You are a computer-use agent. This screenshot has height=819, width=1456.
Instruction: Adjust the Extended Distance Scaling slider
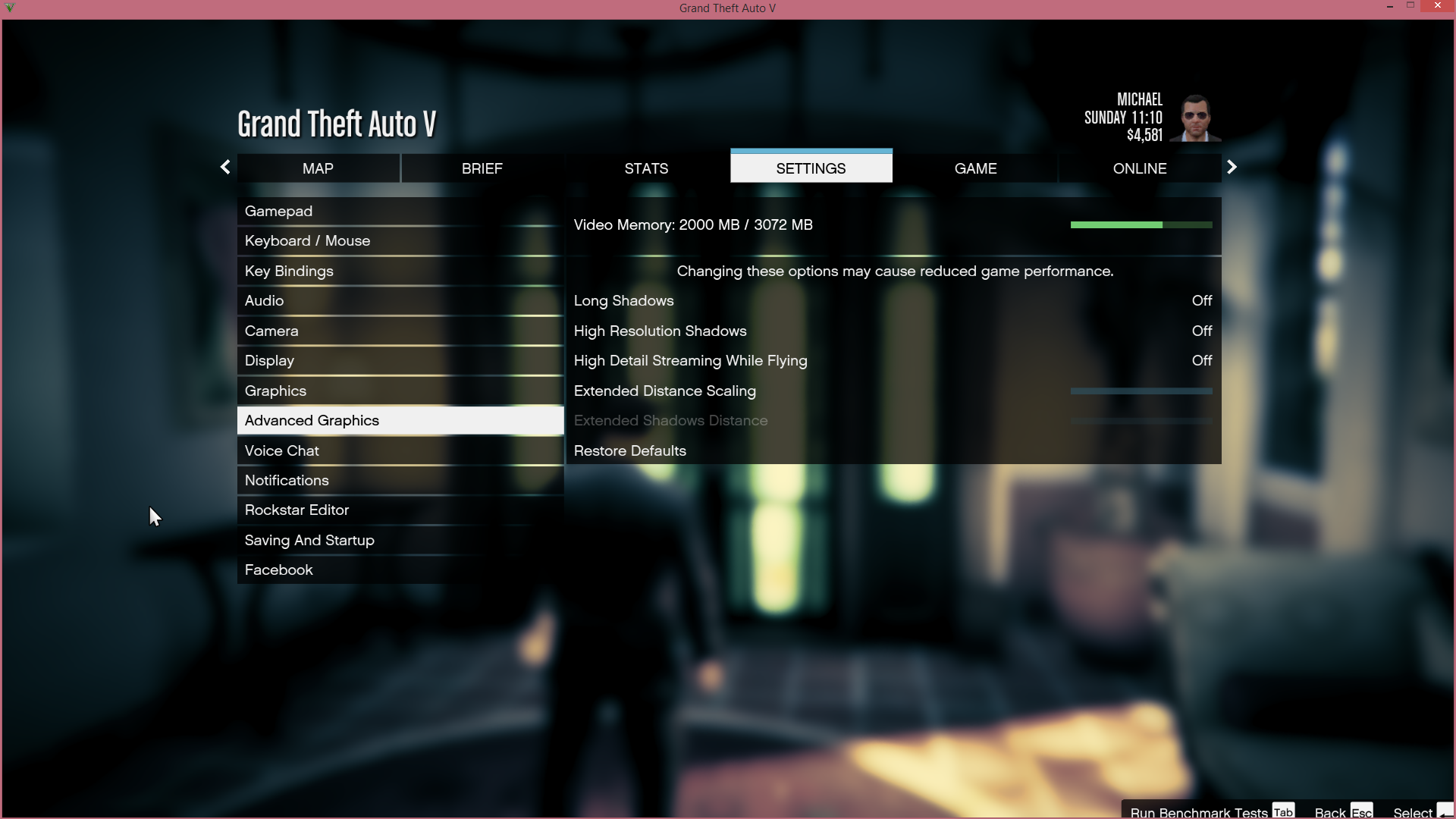pos(1141,391)
